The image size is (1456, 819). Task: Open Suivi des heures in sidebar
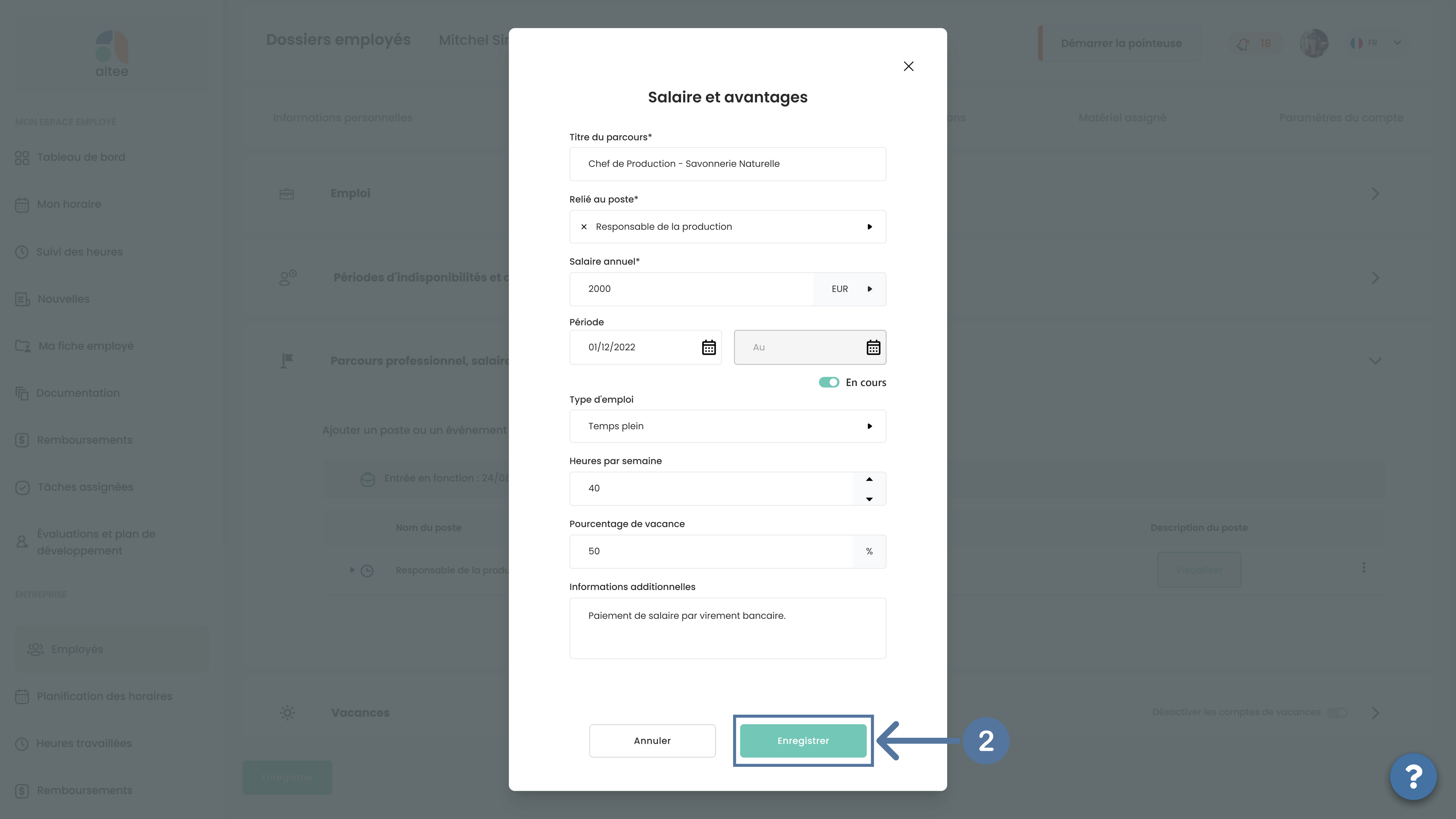(79, 252)
